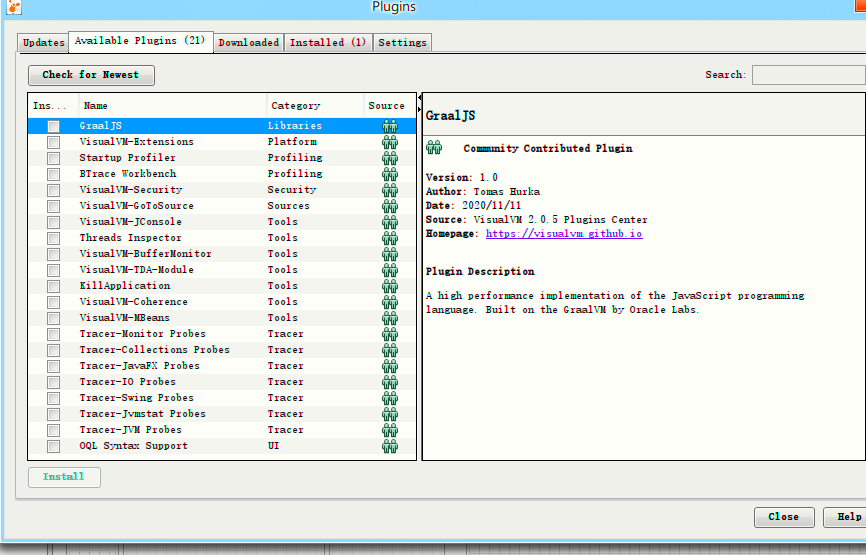Switch to the Downloaded tab
The image size is (866, 555).
(249, 43)
